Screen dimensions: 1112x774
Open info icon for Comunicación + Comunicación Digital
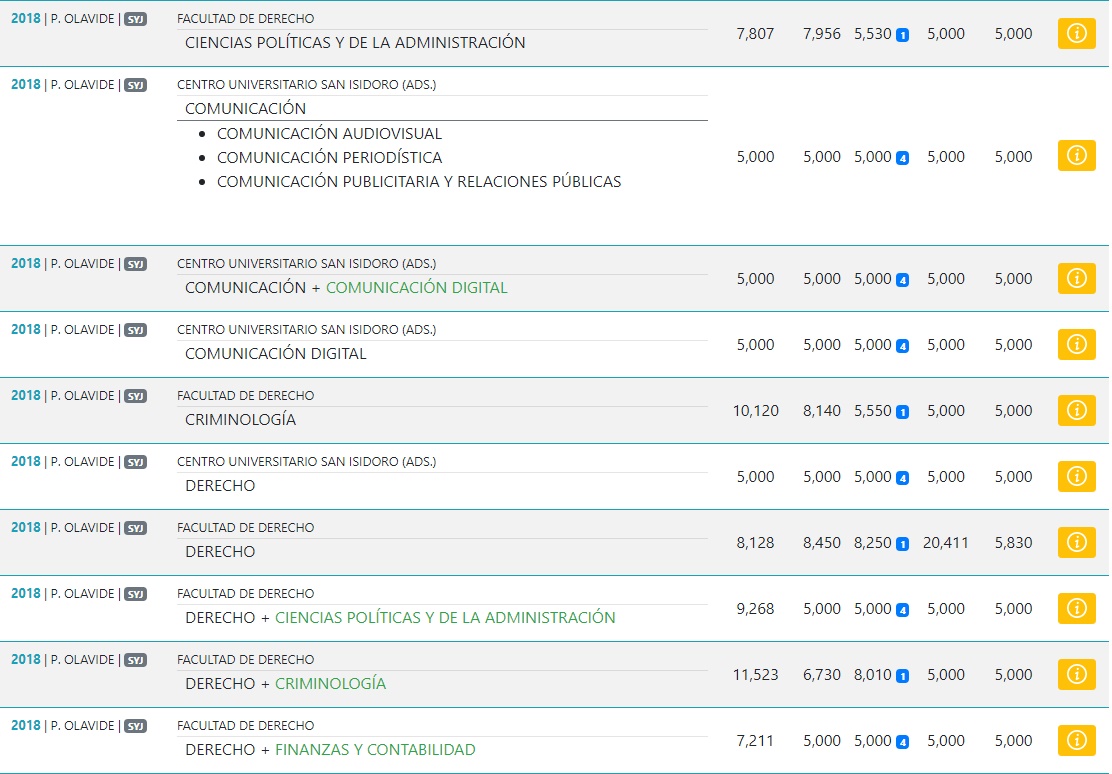tap(1076, 279)
